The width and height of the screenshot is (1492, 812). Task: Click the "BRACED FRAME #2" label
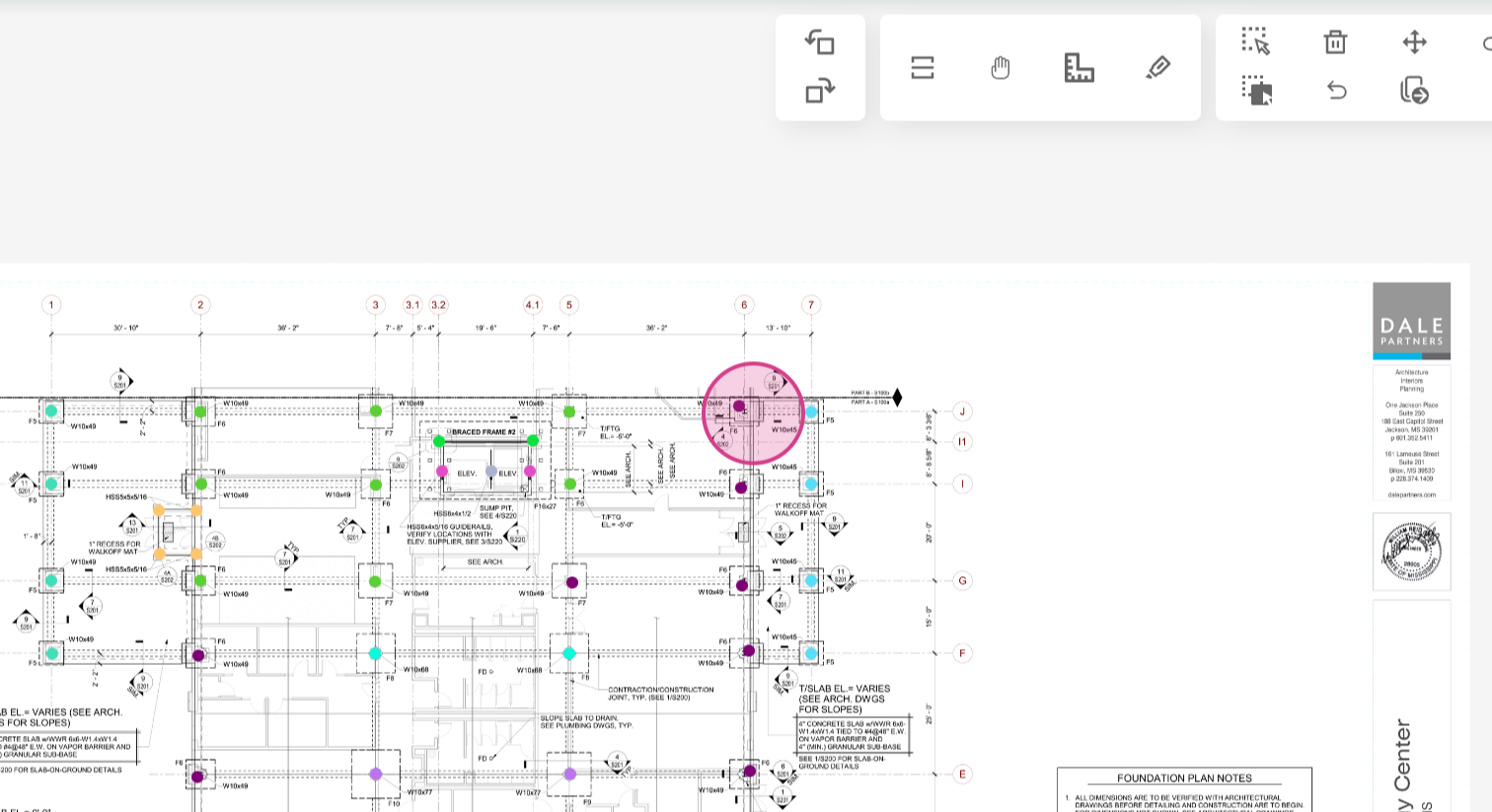pos(484,432)
